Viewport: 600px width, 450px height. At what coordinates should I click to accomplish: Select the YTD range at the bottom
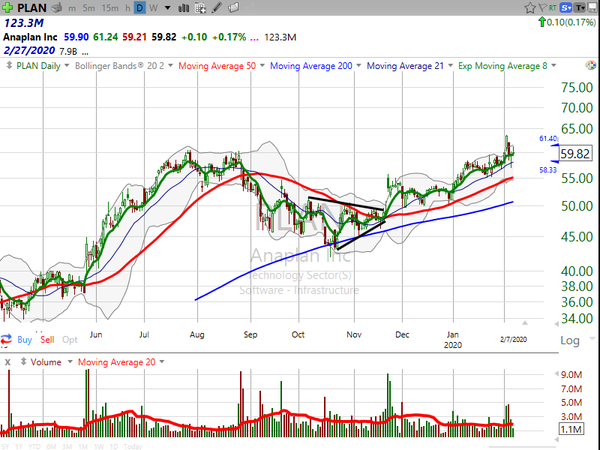pyautogui.click(x=34, y=447)
